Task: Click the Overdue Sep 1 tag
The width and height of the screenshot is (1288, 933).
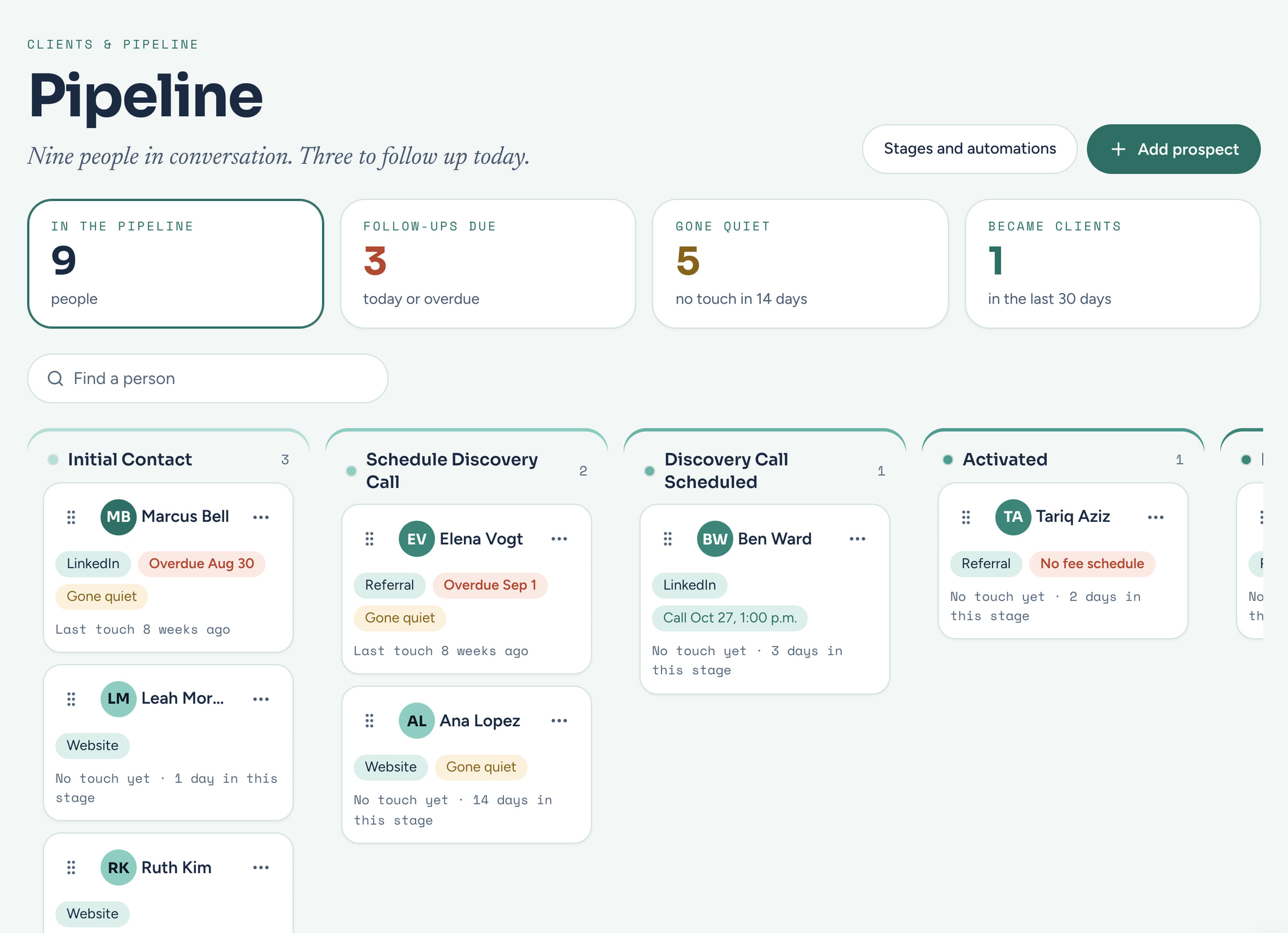Action: [x=490, y=585]
